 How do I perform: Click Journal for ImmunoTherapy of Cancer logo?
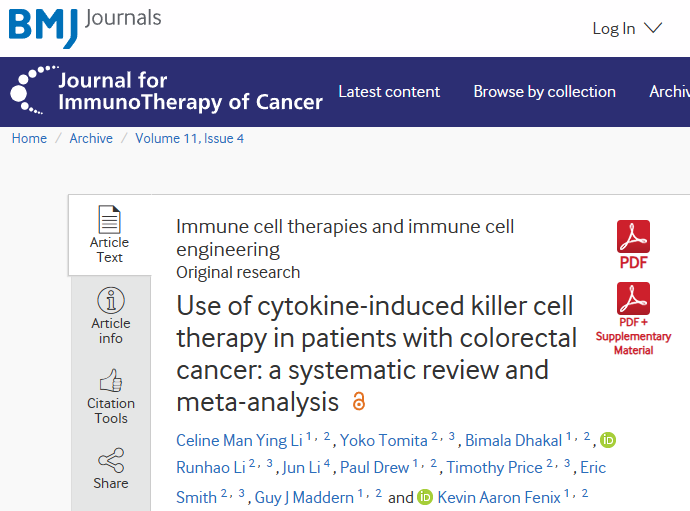tap(166, 91)
